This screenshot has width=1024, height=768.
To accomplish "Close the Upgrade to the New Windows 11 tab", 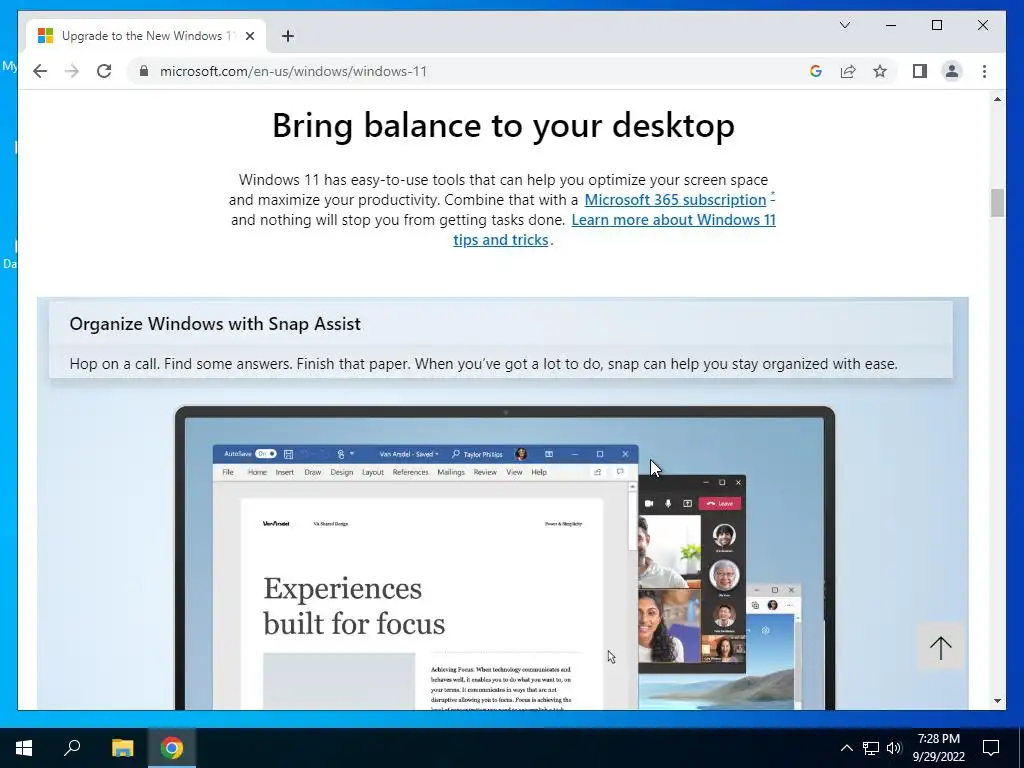I will [249, 36].
